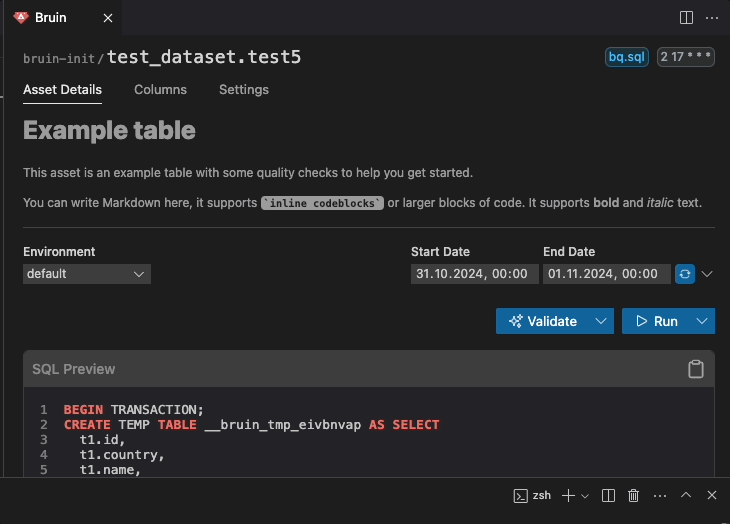This screenshot has width=730, height=524.
Task: Close the terminal panel
Action: (712, 495)
